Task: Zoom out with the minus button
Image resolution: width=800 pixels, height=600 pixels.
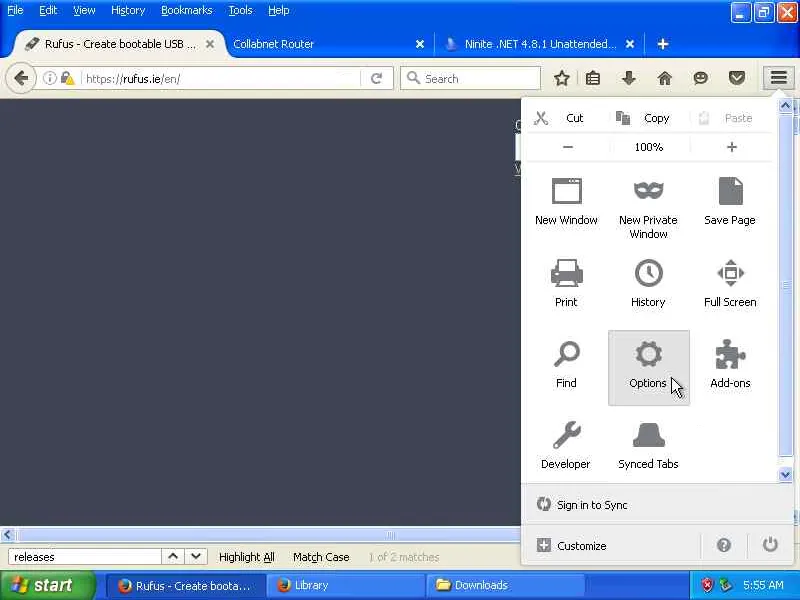Action: (x=568, y=147)
